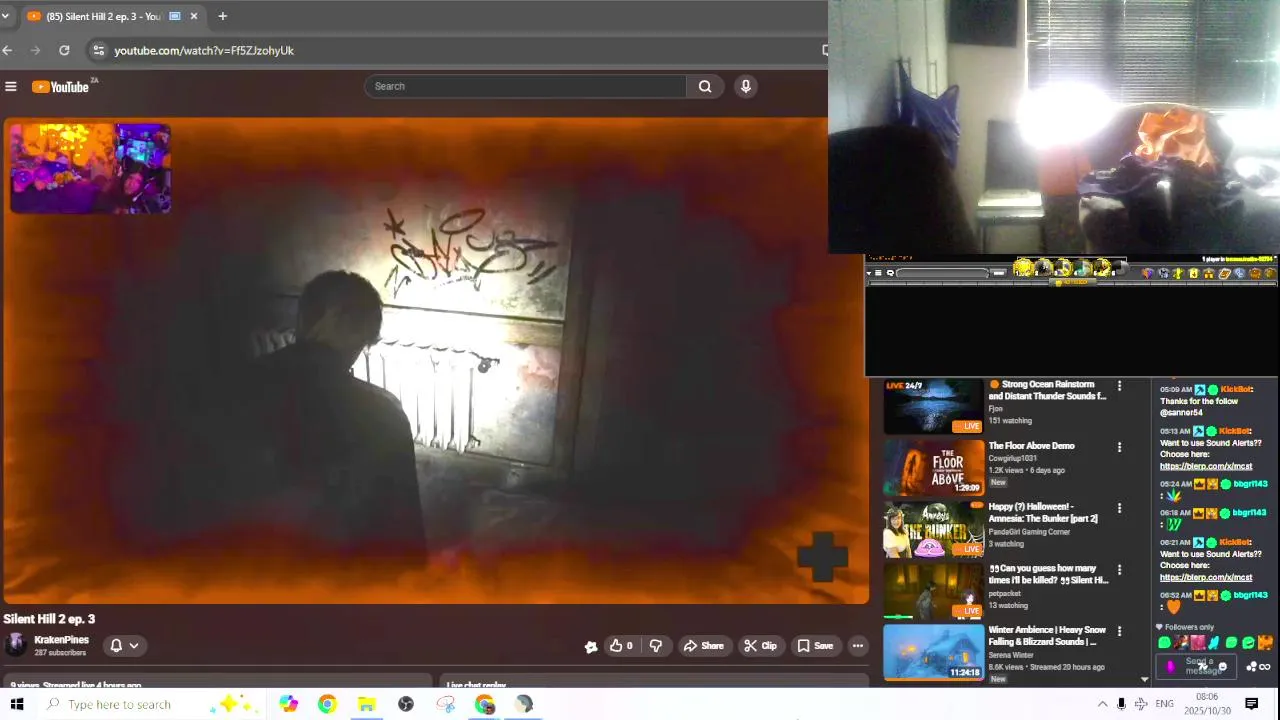The height and width of the screenshot is (720, 1280).
Task: Select the third hotbar slot icon
Action: (x=1063, y=268)
